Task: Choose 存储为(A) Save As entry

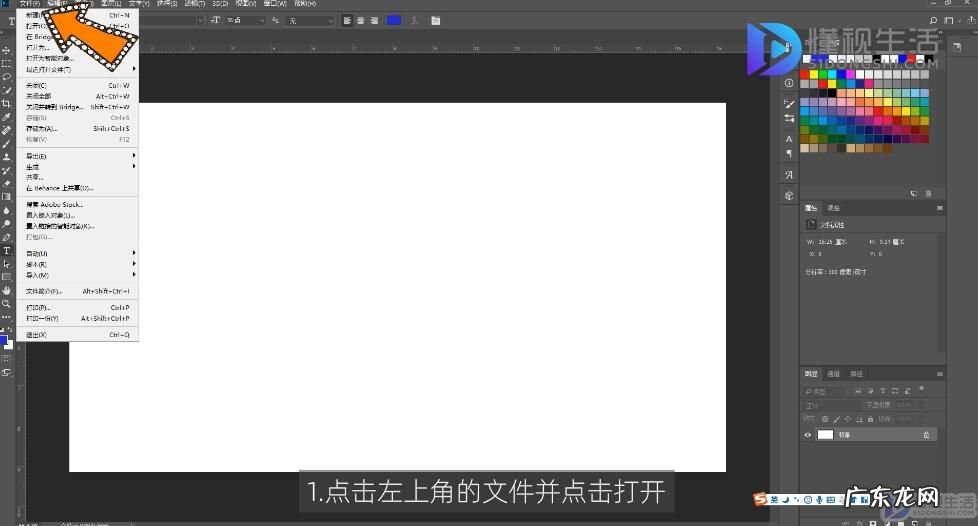Action: tap(77, 129)
